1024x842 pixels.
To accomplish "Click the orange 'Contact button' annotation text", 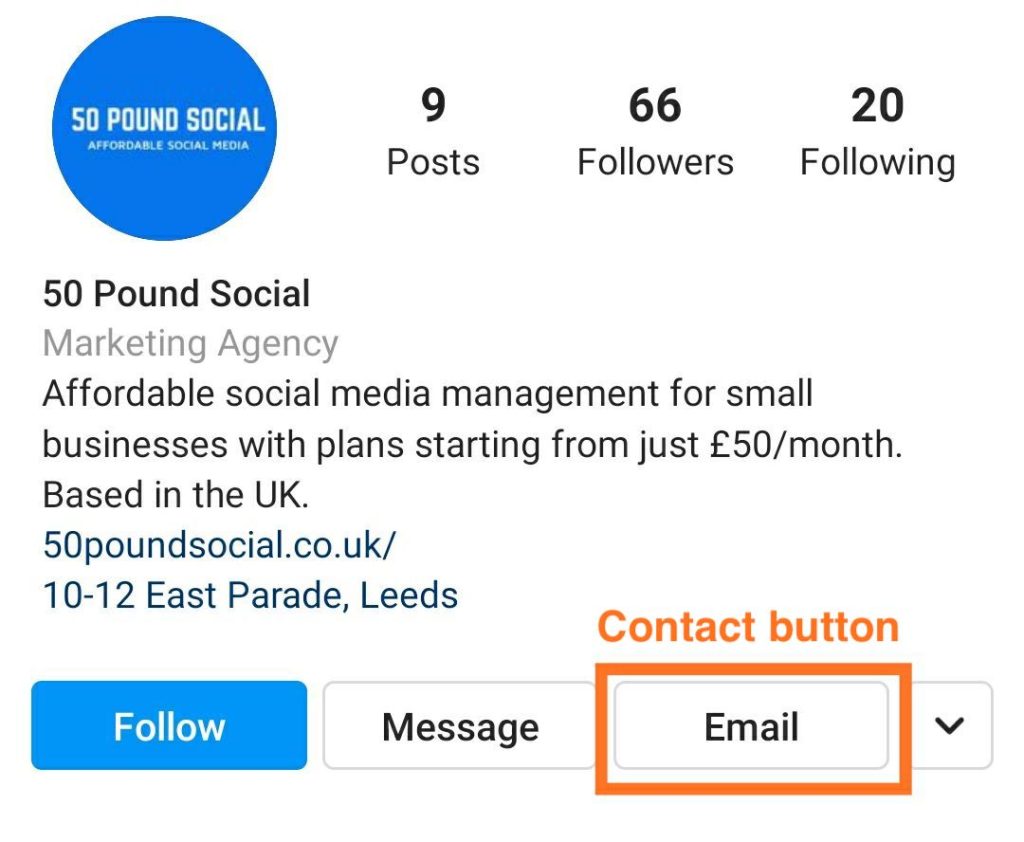I will 748,627.
